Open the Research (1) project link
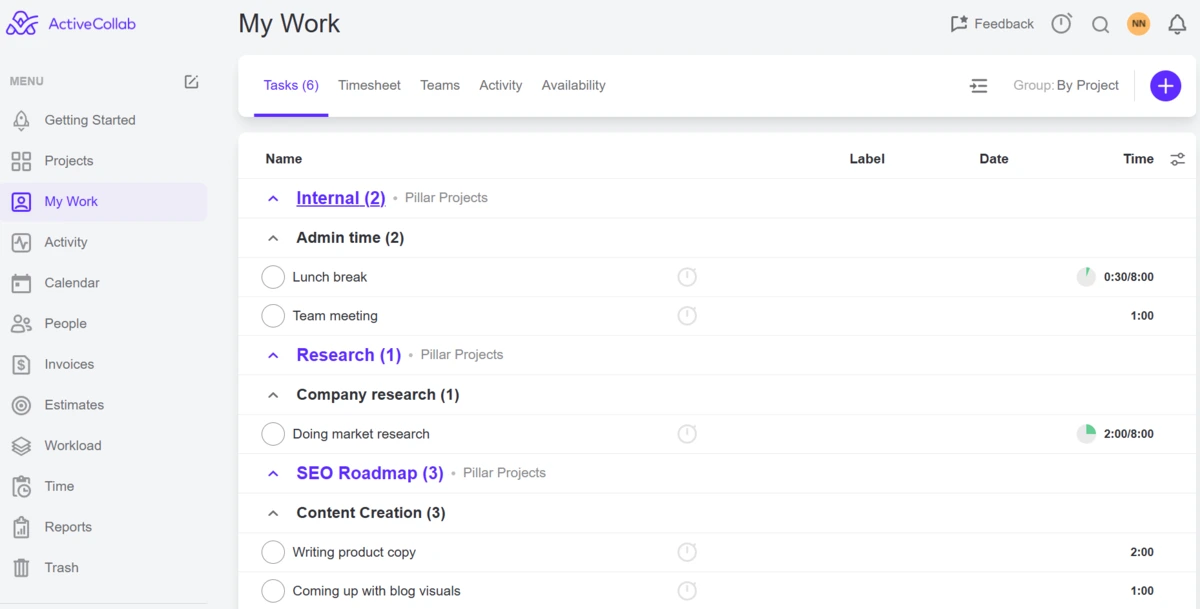The height and width of the screenshot is (609, 1200). coord(349,355)
